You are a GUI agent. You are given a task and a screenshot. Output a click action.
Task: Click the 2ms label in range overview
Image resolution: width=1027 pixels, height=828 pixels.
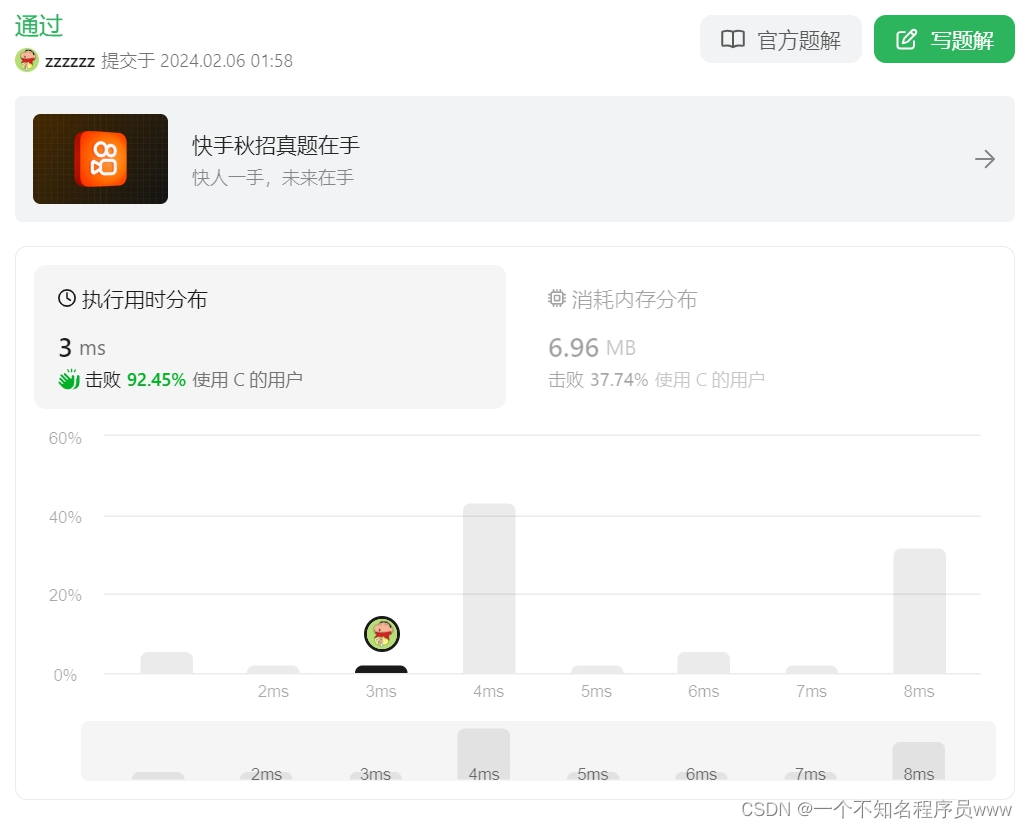pyautogui.click(x=267, y=774)
